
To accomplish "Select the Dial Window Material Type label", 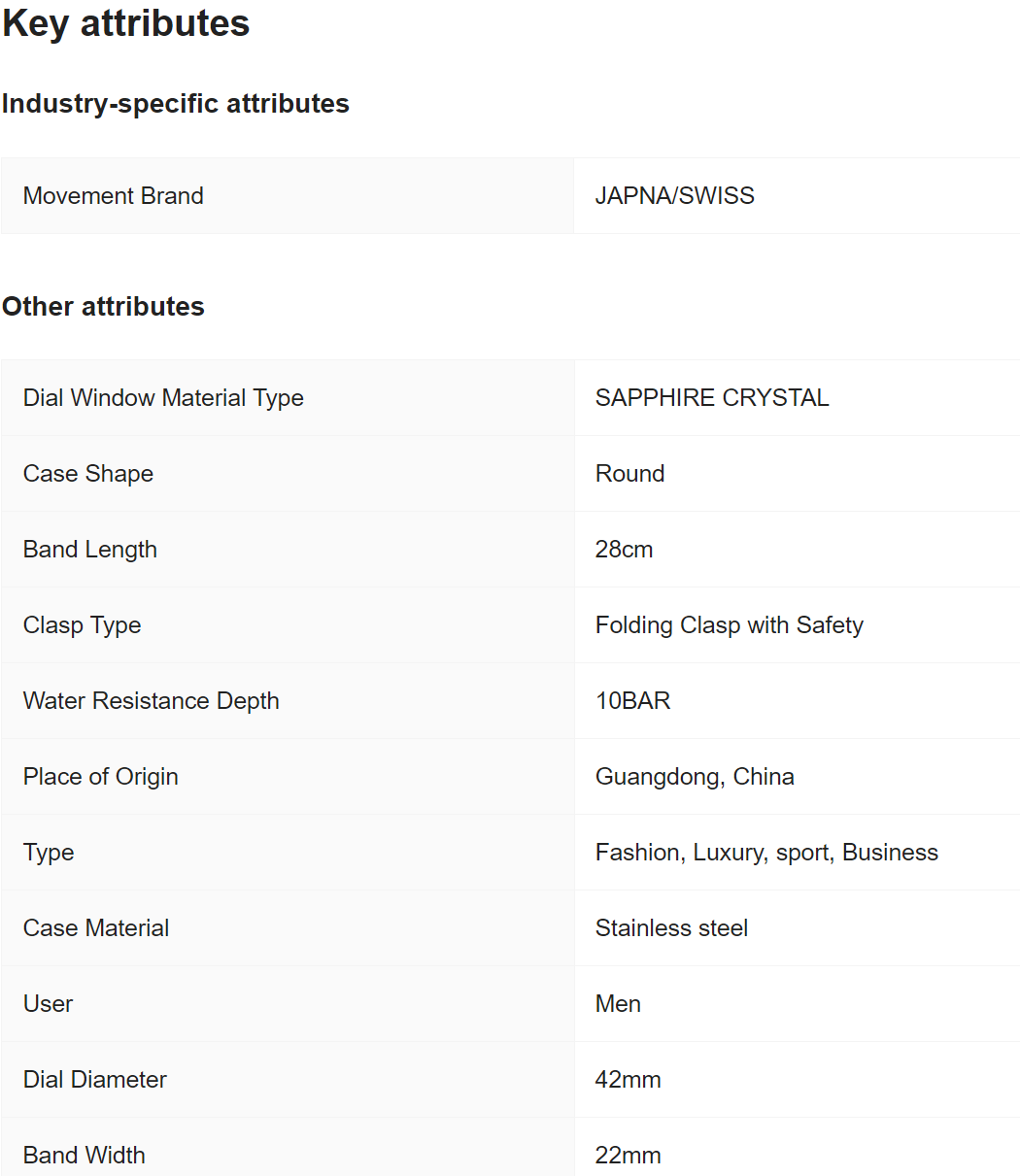I will [163, 398].
